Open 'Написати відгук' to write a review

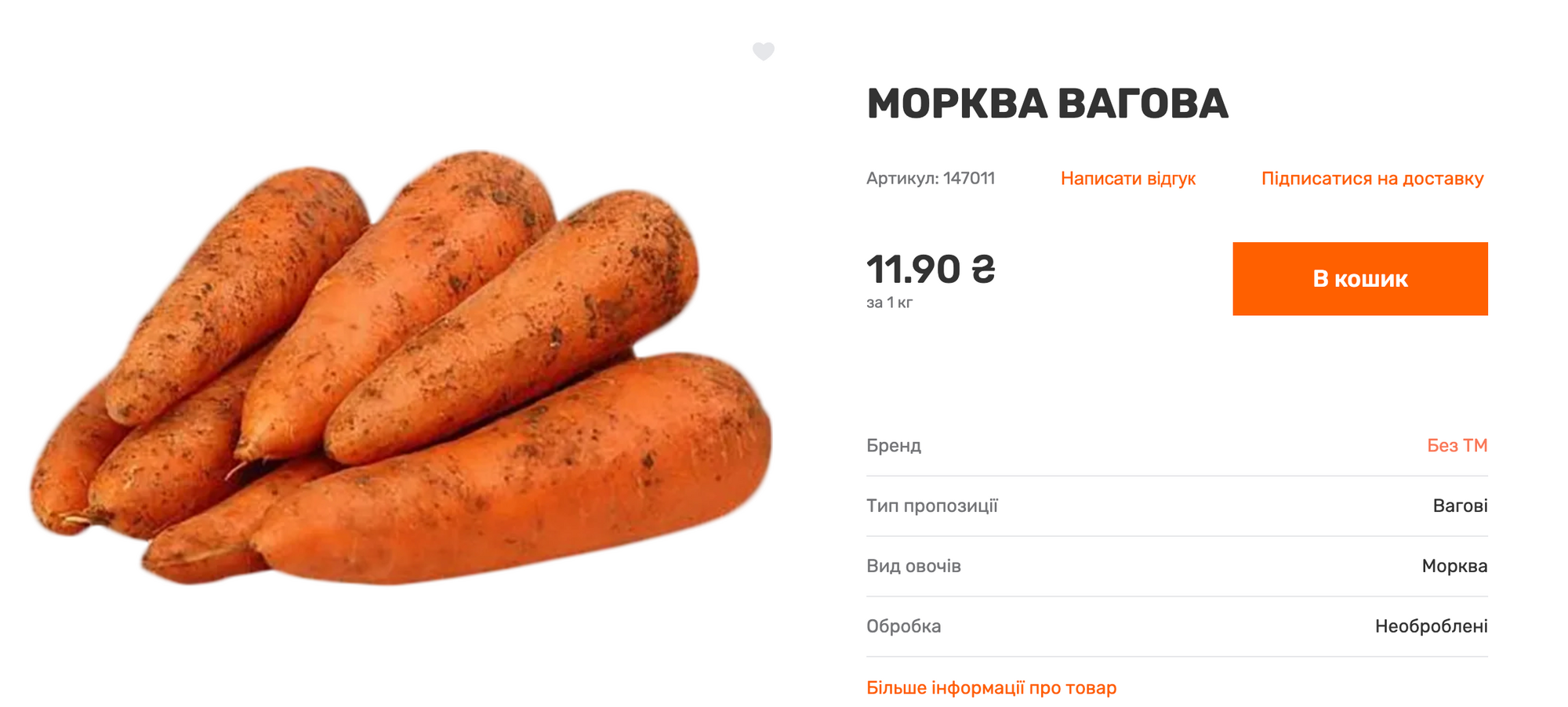(x=1129, y=178)
